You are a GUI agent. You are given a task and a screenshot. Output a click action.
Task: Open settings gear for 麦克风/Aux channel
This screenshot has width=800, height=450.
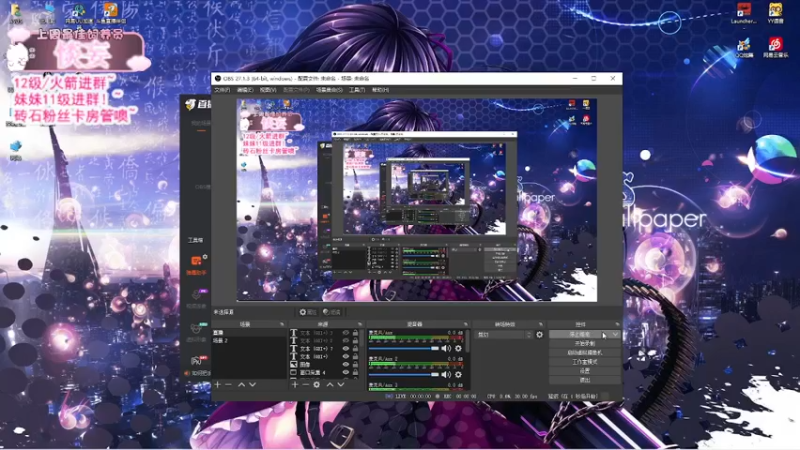(x=458, y=348)
